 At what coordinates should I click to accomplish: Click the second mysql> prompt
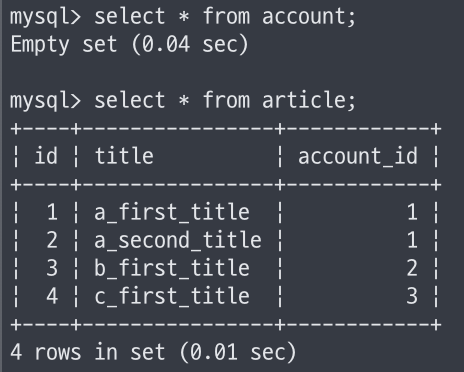[x=46, y=102]
